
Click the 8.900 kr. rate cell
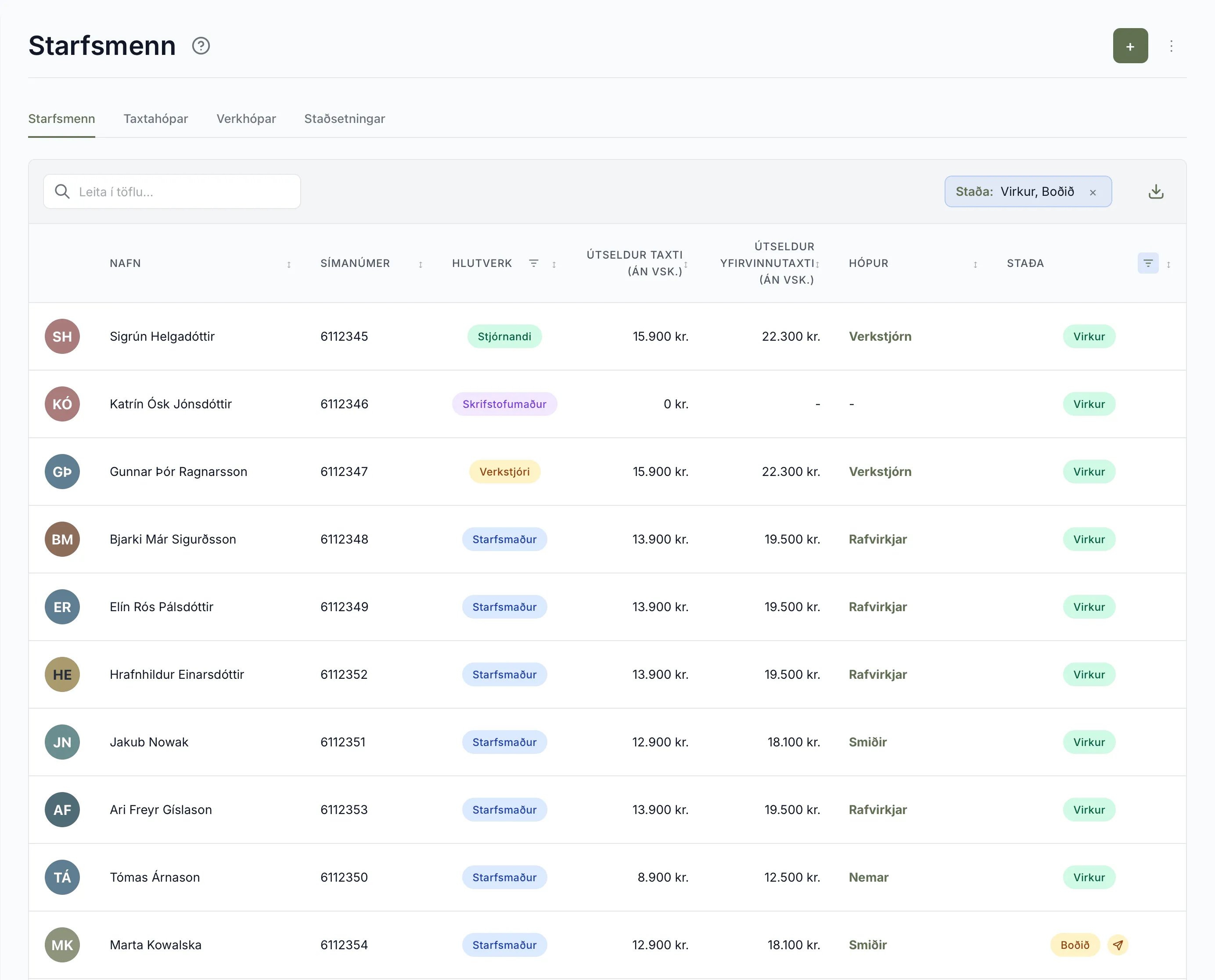[x=662, y=877]
